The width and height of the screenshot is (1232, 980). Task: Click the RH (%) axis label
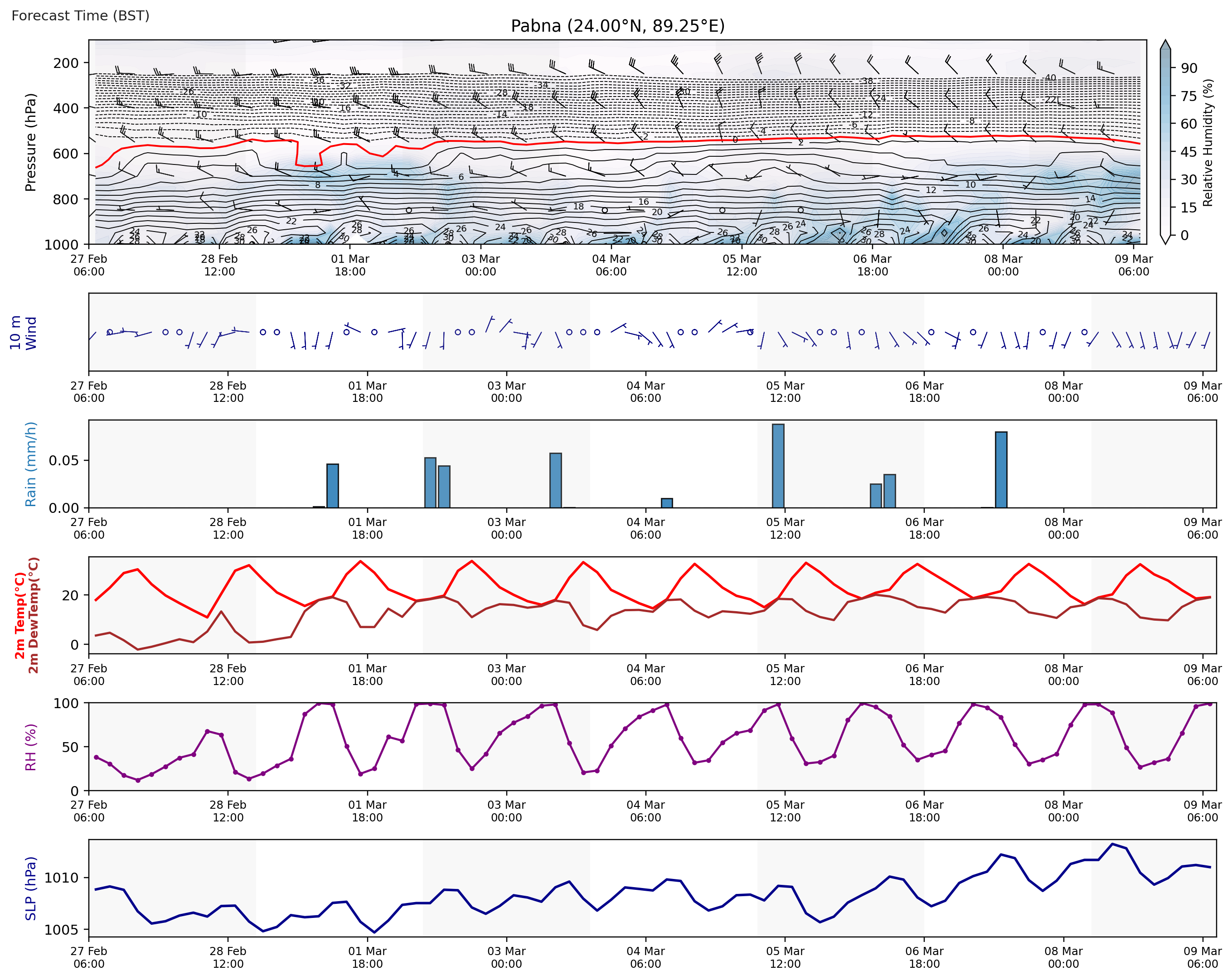(30, 747)
